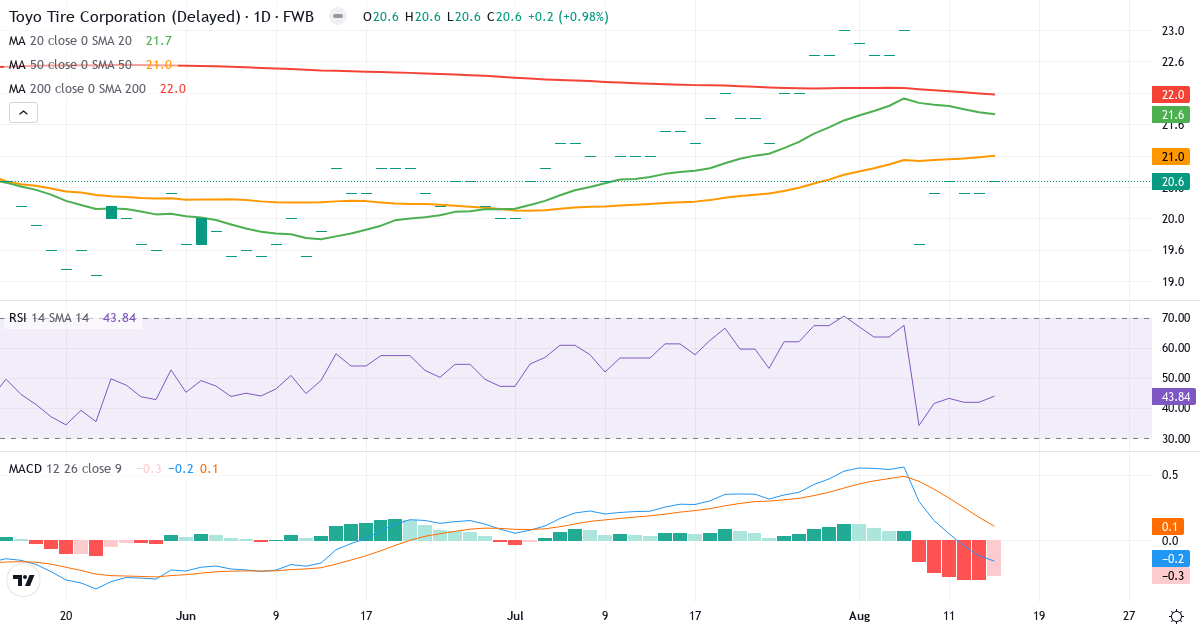This screenshot has height=630, width=1200.
Task: Click the red 22.0 SMA 200 price label
Action: point(1172,95)
